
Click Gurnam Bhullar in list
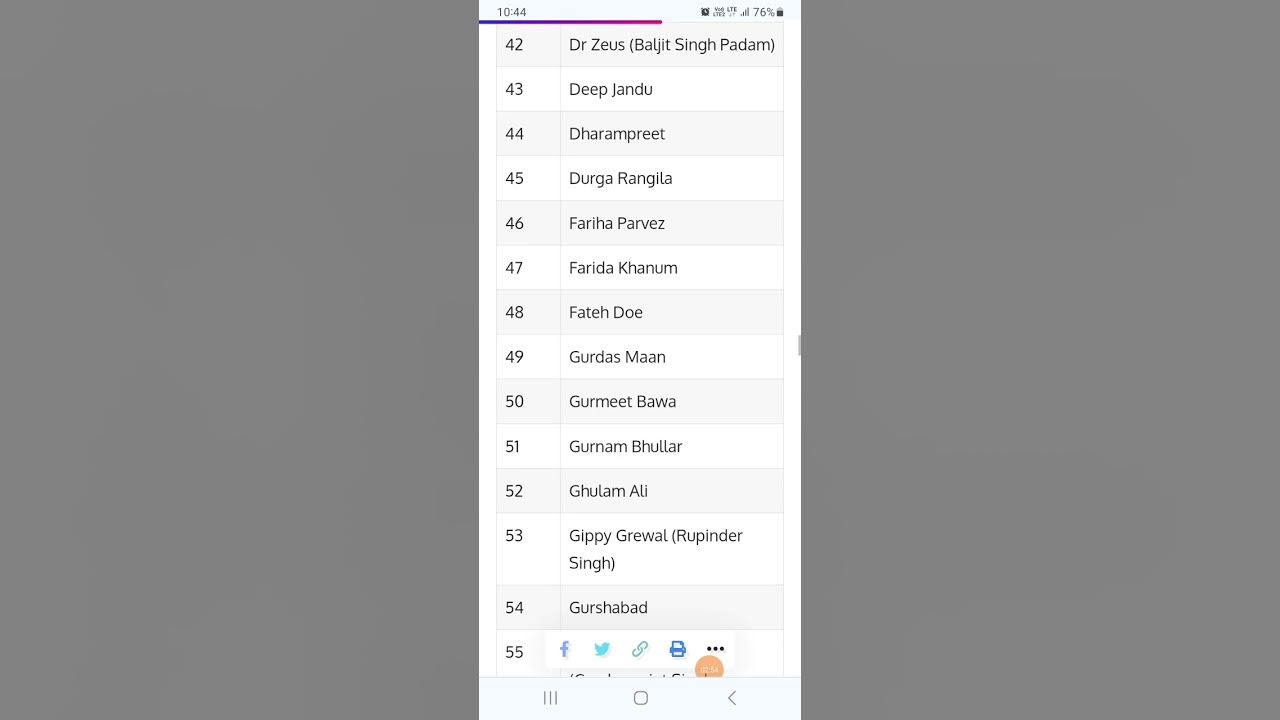[625, 446]
